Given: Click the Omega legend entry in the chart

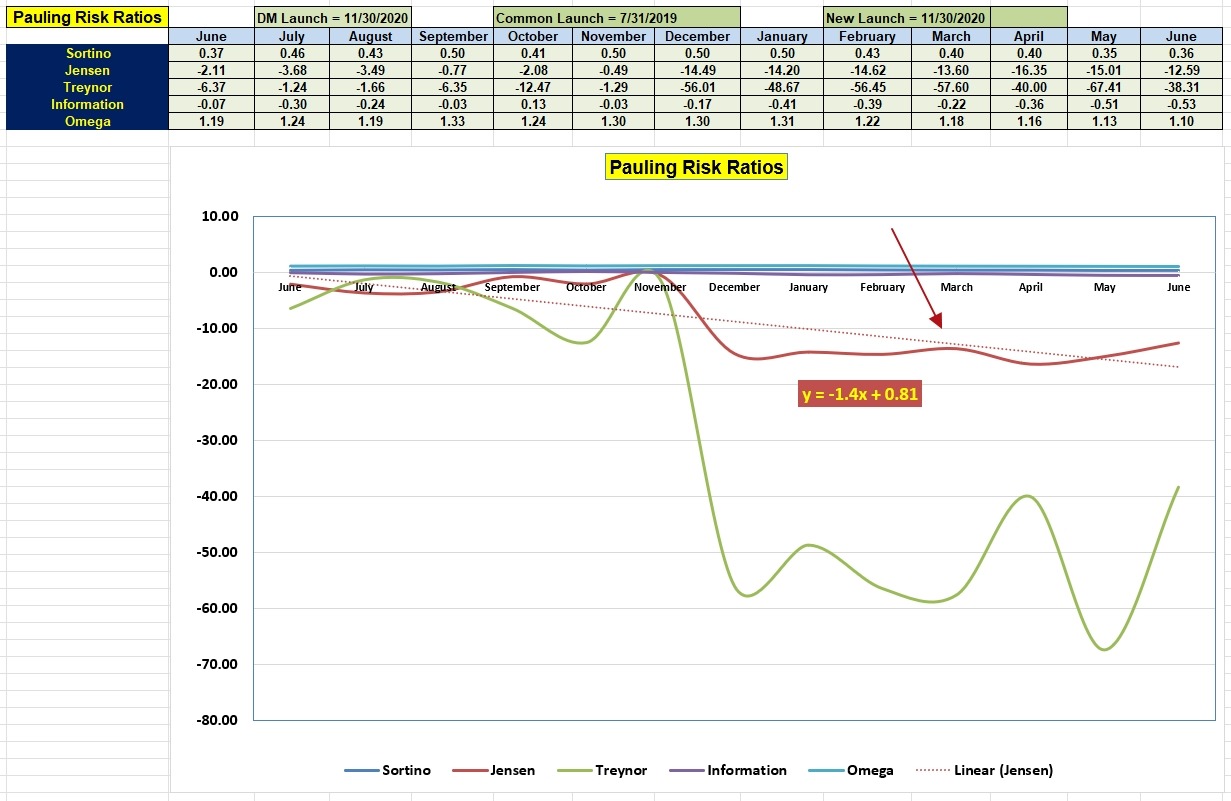Looking at the screenshot, I should tap(852, 770).
